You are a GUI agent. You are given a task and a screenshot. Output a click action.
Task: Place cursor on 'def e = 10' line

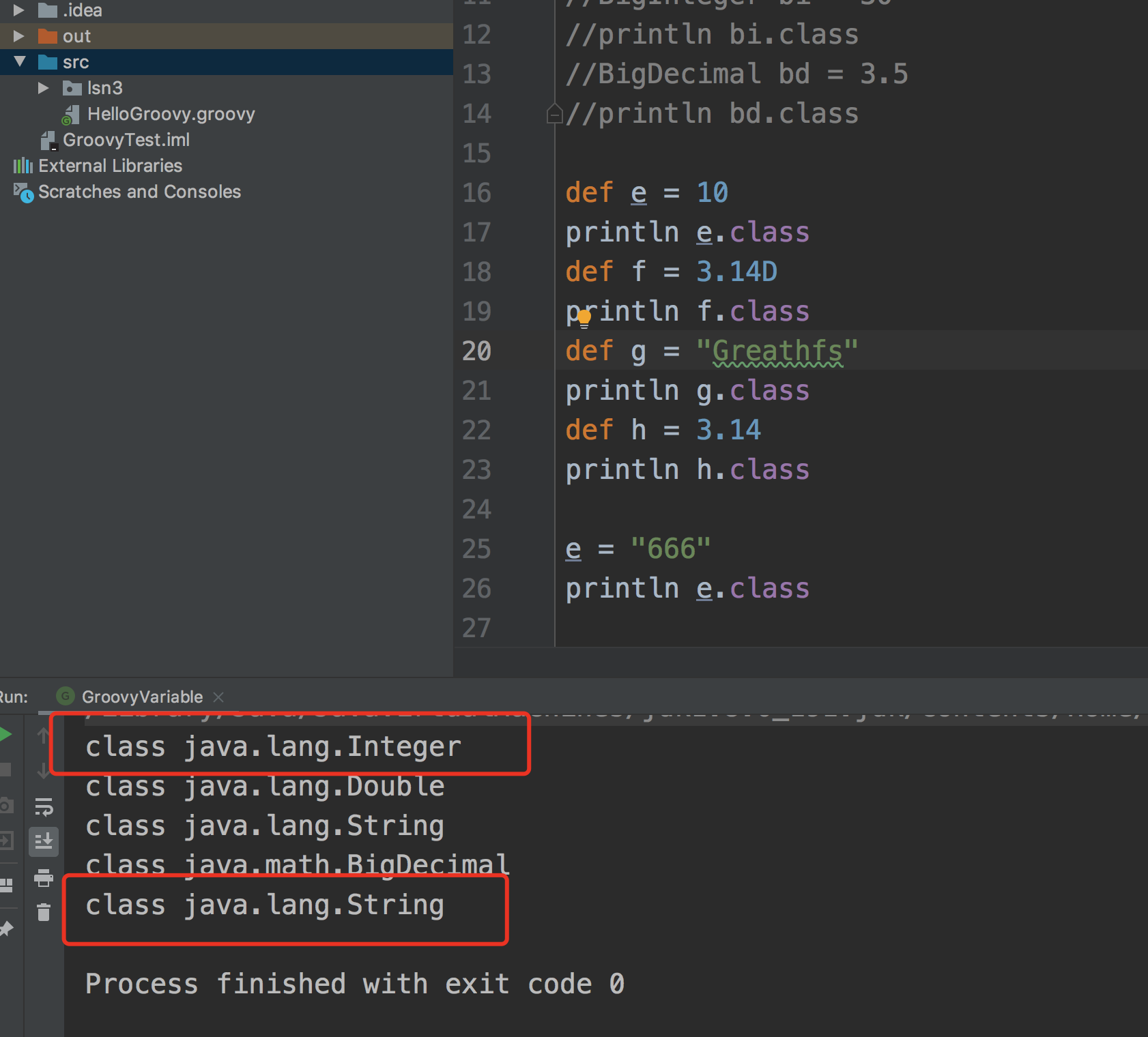click(646, 192)
